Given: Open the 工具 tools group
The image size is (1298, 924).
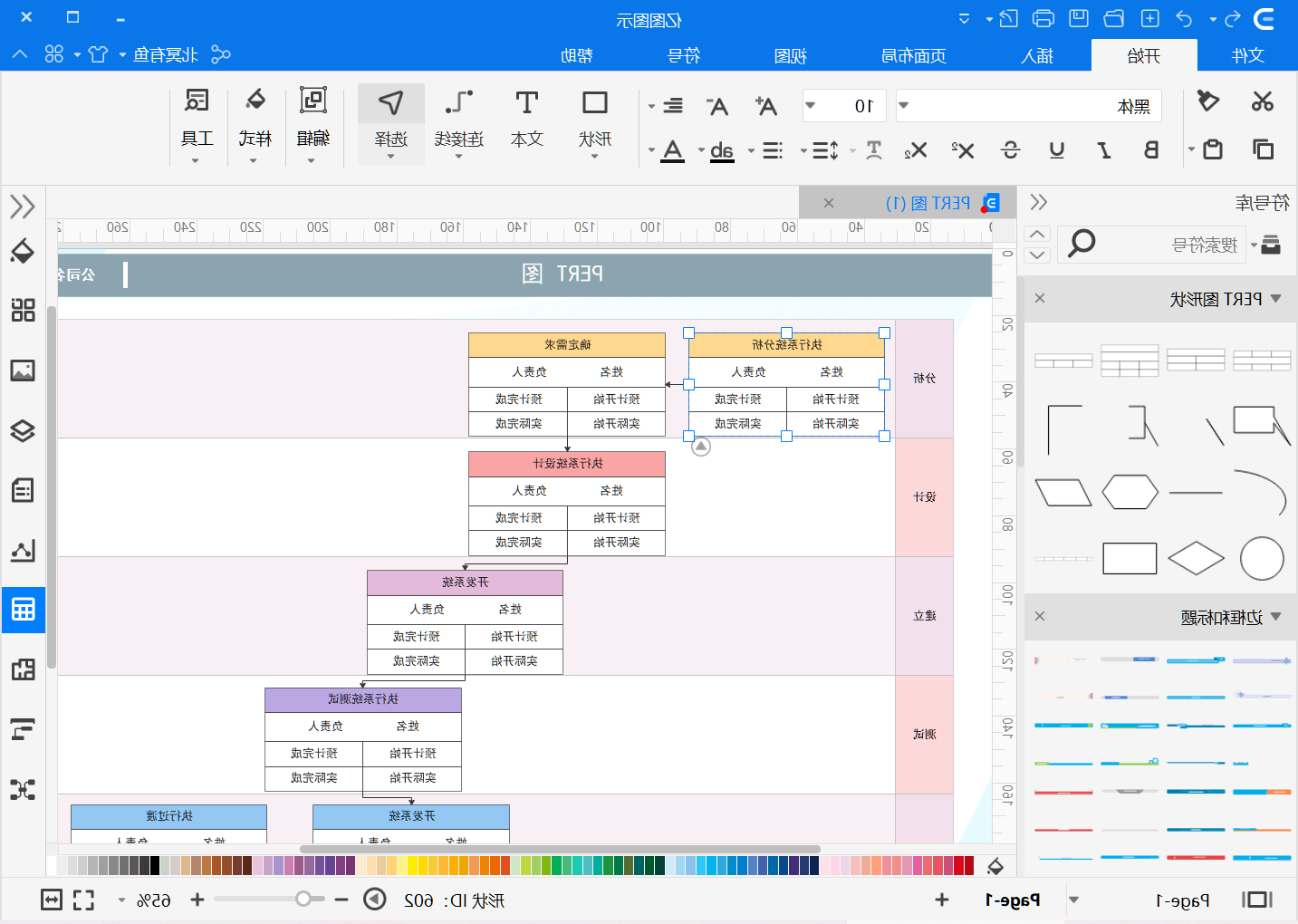Looking at the screenshot, I should [197, 124].
